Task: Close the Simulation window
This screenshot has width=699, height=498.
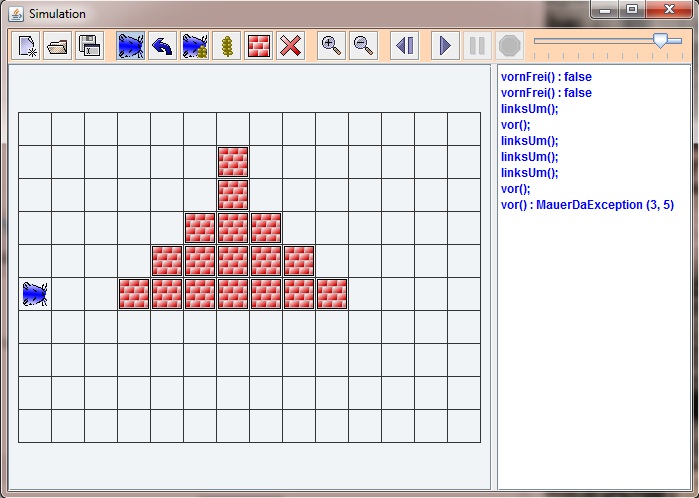Action: tap(669, 10)
